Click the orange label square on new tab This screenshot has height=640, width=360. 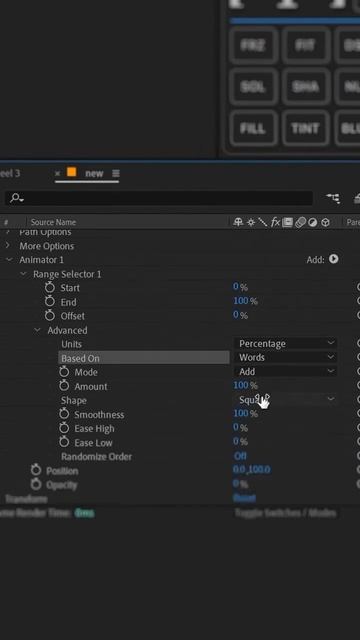click(x=71, y=172)
